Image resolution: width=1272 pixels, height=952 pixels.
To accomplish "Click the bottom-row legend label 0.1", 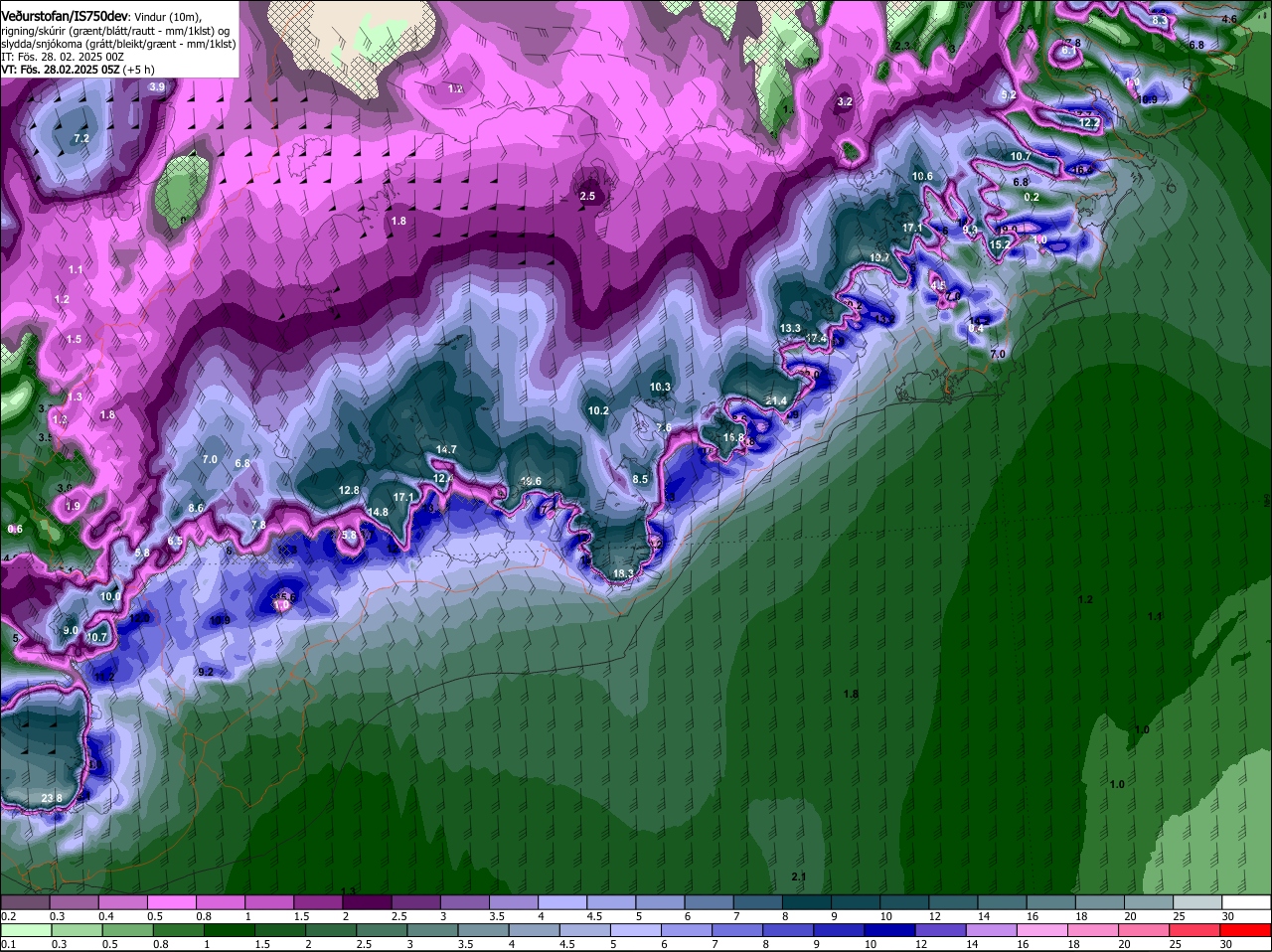I will pyautogui.click(x=9, y=944).
